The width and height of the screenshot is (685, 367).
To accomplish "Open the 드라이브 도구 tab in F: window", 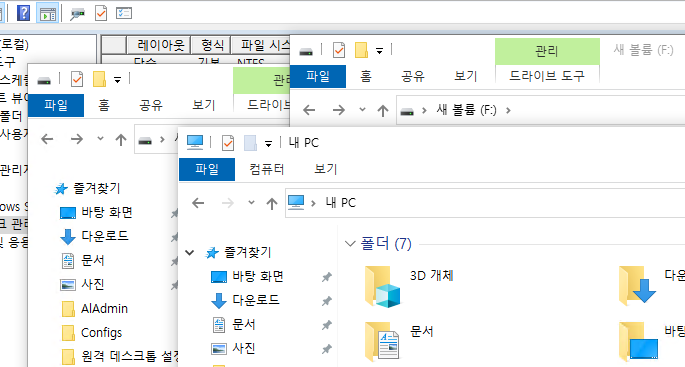I will click(x=547, y=76).
